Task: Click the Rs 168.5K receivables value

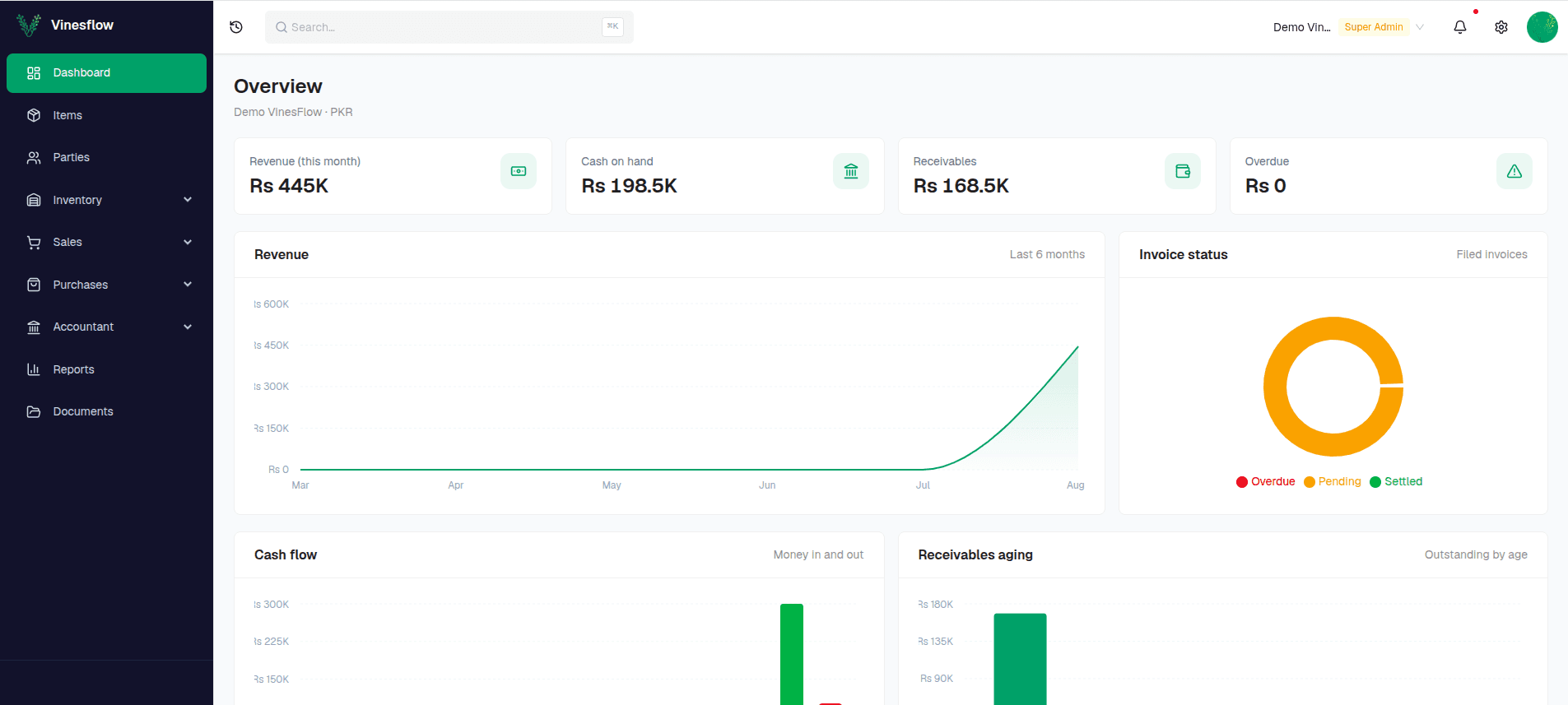Action: pos(961,186)
